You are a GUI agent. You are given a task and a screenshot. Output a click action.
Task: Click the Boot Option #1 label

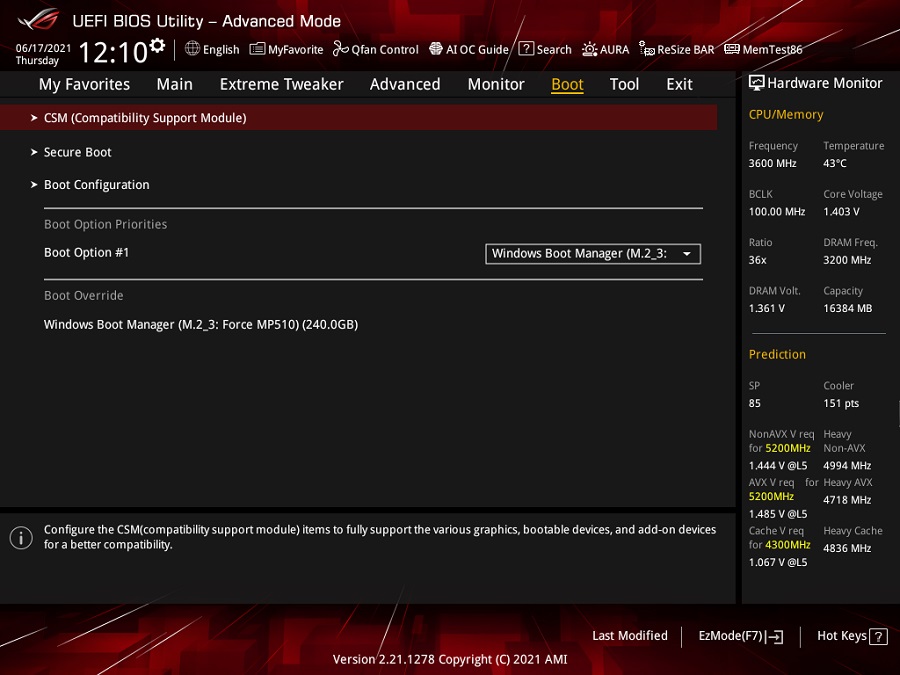click(87, 253)
